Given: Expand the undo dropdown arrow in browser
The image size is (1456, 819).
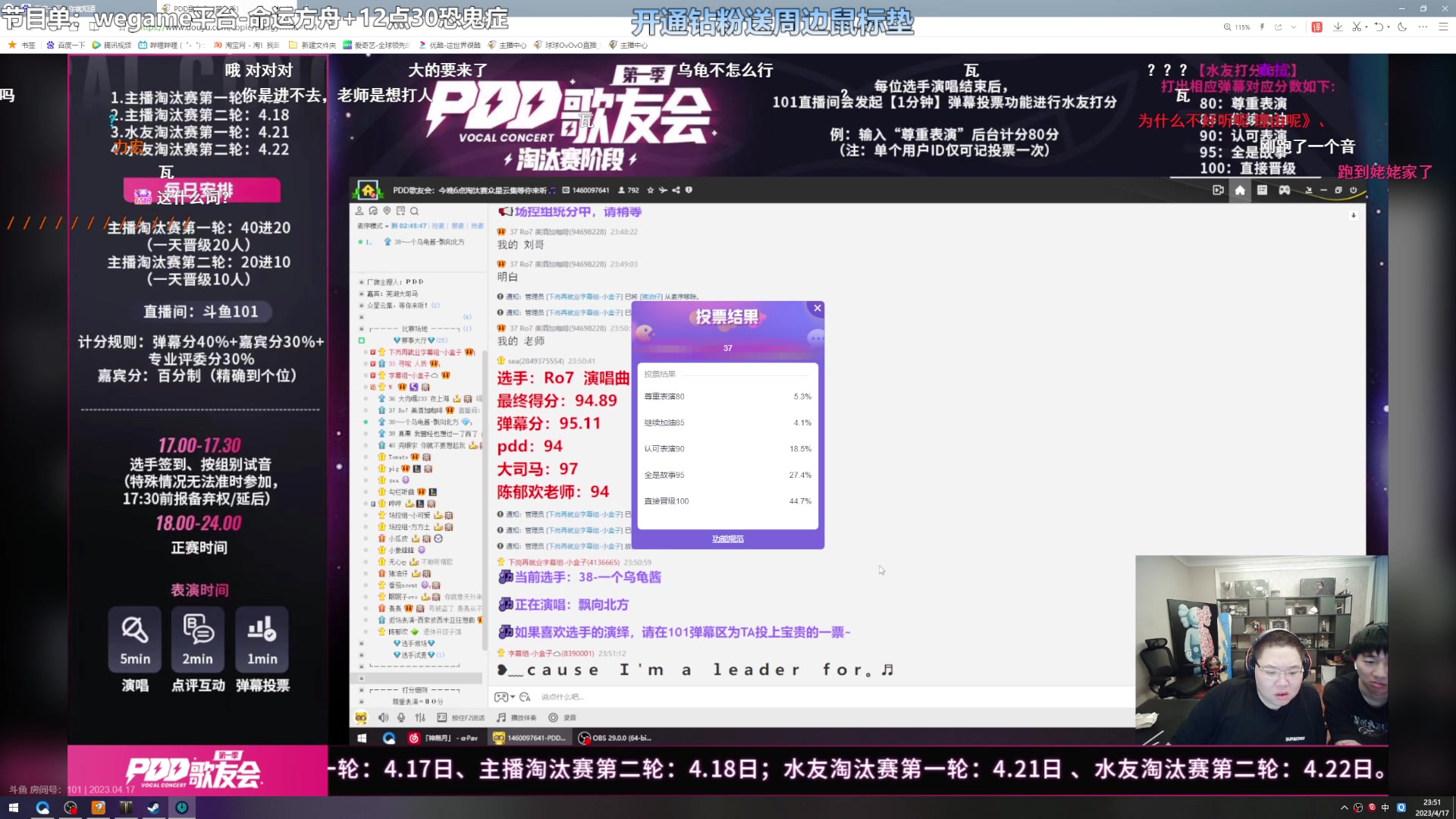Looking at the screenshot, I should [x=1389, y=27].
